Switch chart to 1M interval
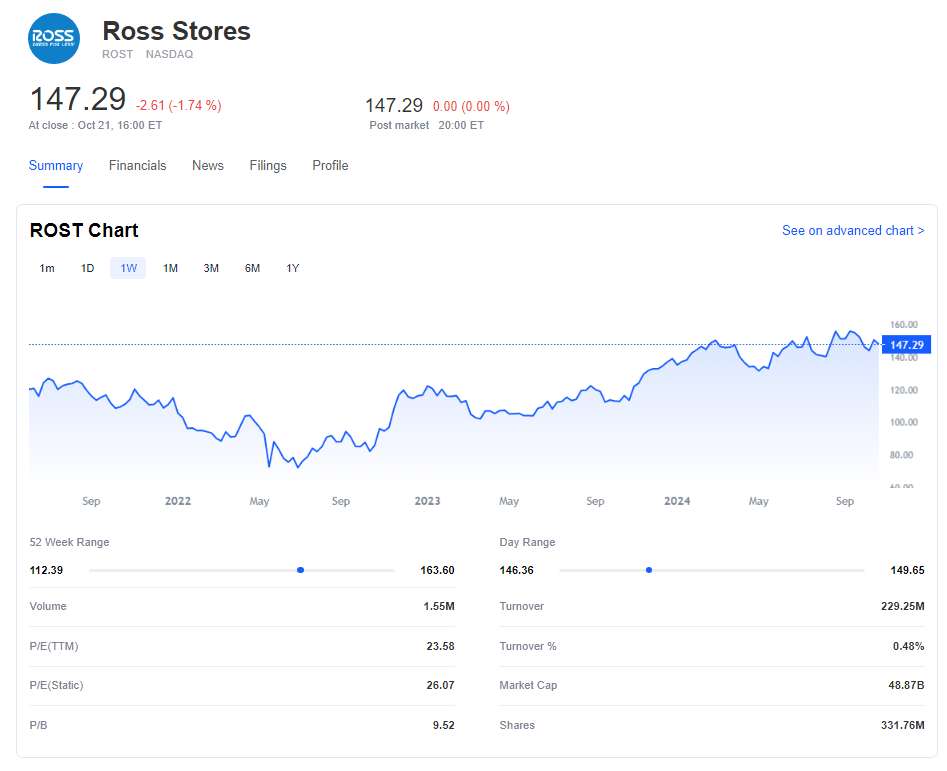Viewport: 947px width, 771px height. 170,268
